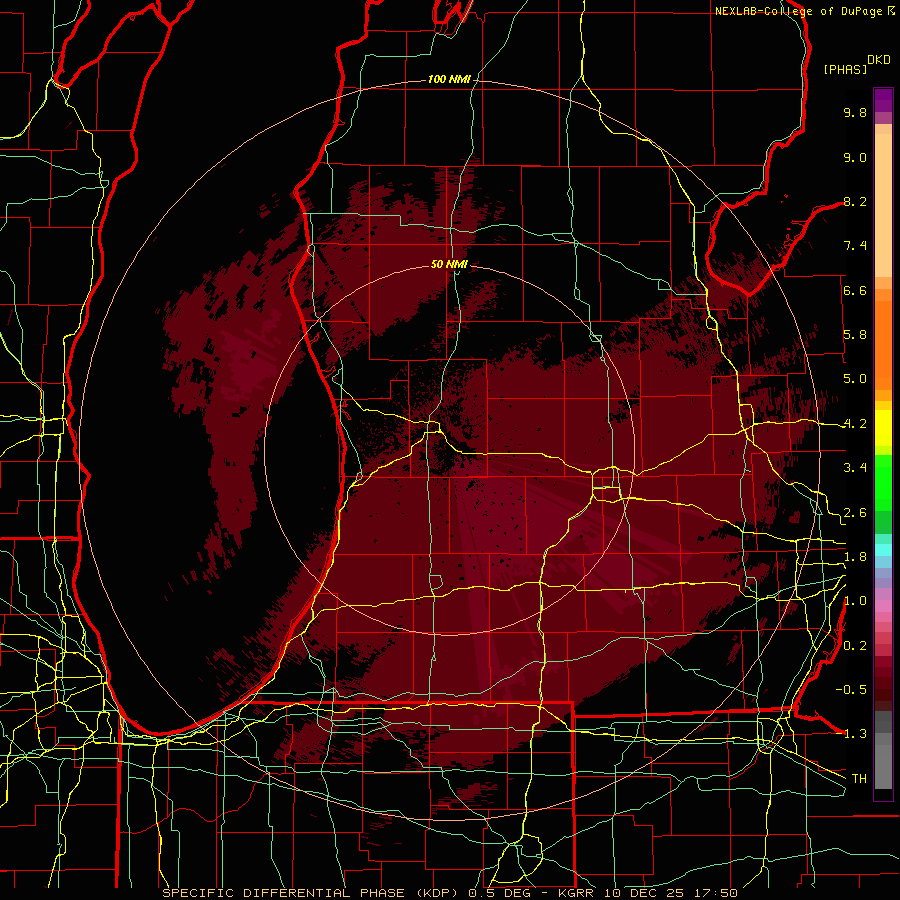
Task: Click the DKD label above the color scale
Action: click(x=879, y=60)
